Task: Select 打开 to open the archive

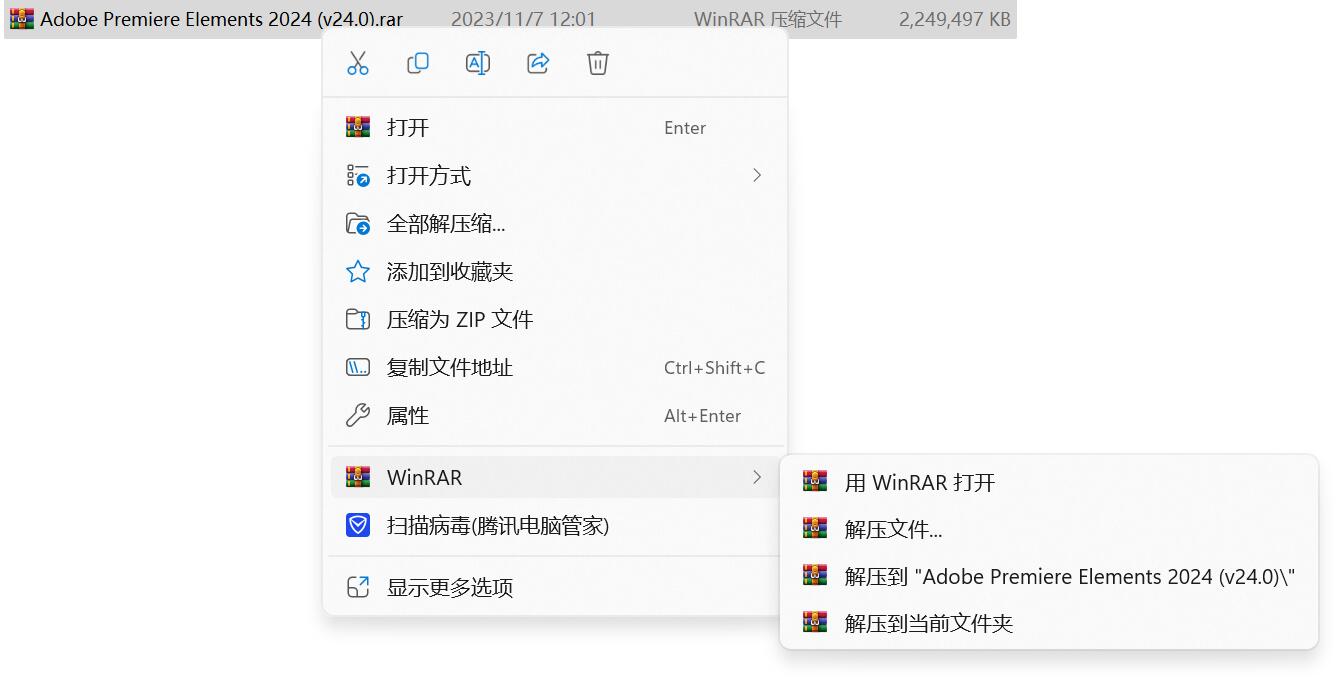Action: (x=408, y=127)
